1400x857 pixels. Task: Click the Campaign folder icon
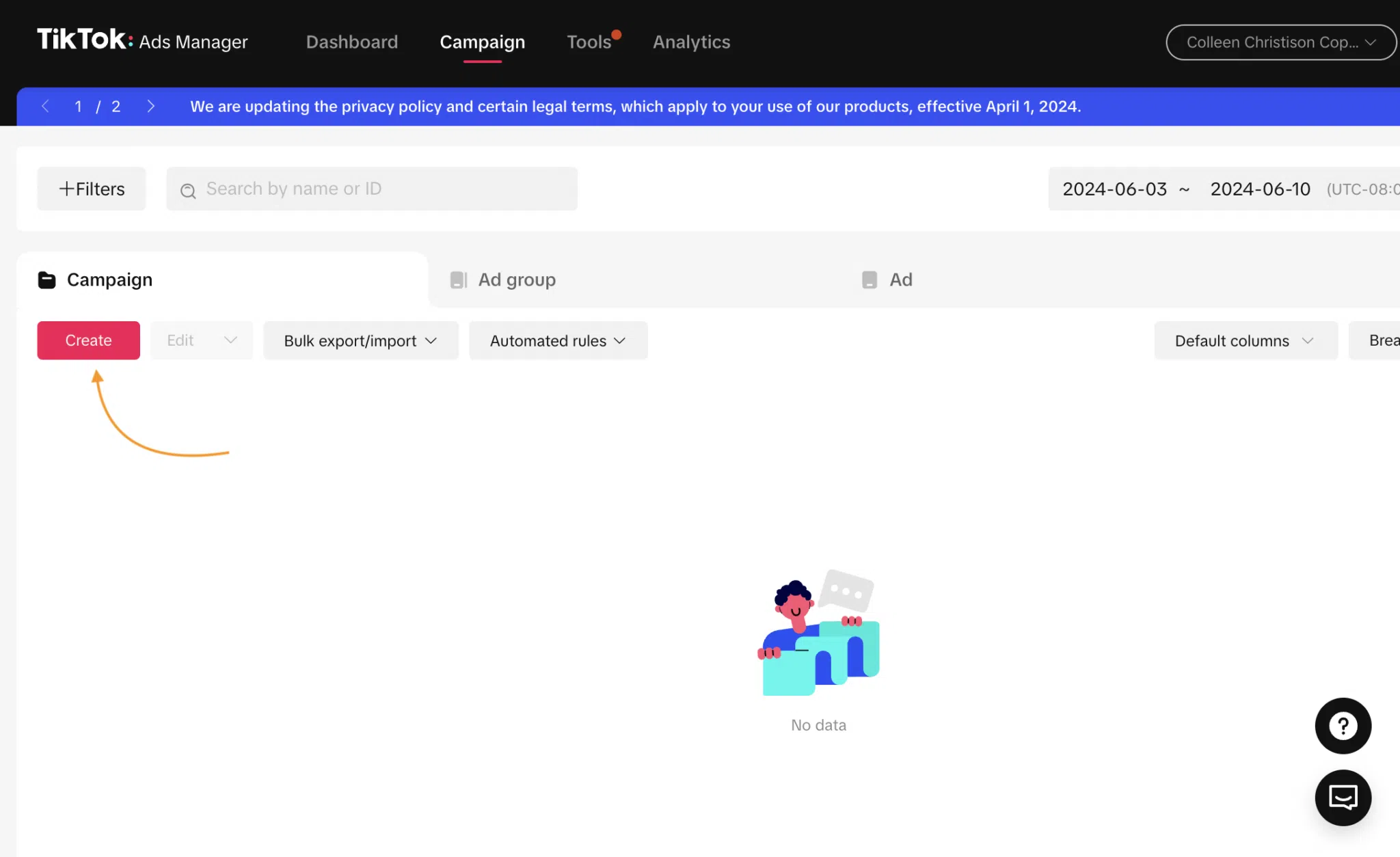pyautogui.click(x=46, y=280)
